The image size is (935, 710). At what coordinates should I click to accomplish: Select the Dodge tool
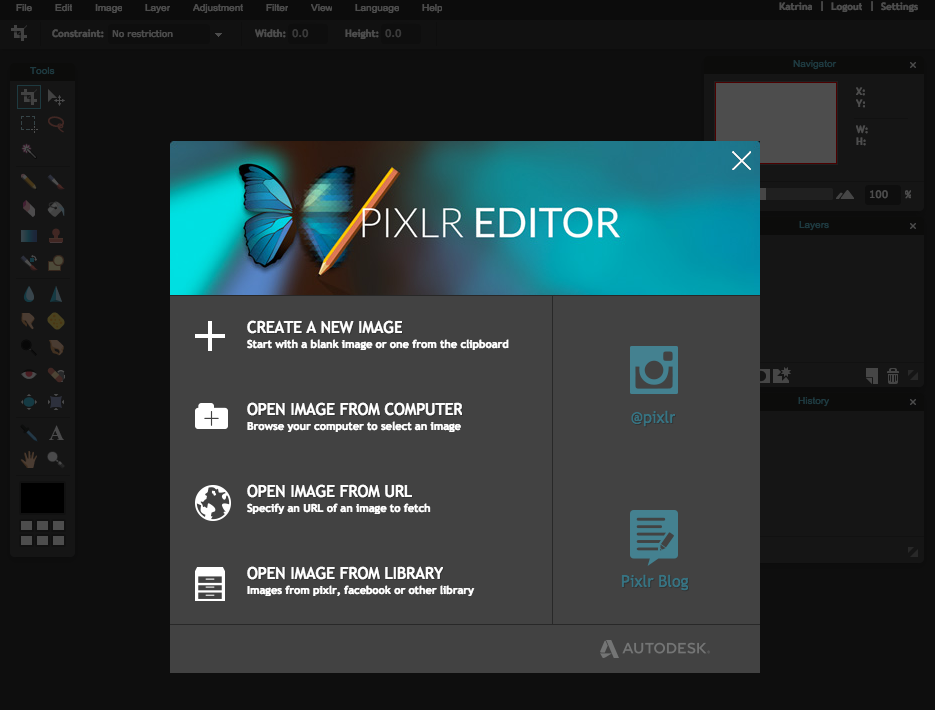click(x=29, y=347)
